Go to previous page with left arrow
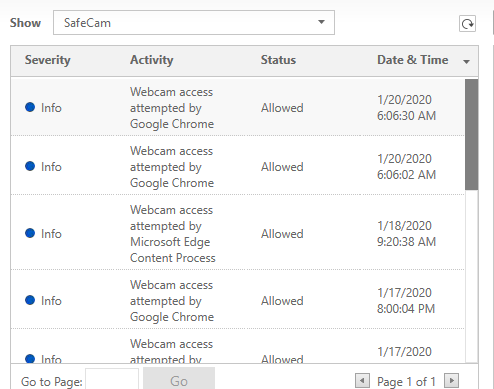This screenshot has width=494, height=389. pyautogui.click(x=362, y=381)
